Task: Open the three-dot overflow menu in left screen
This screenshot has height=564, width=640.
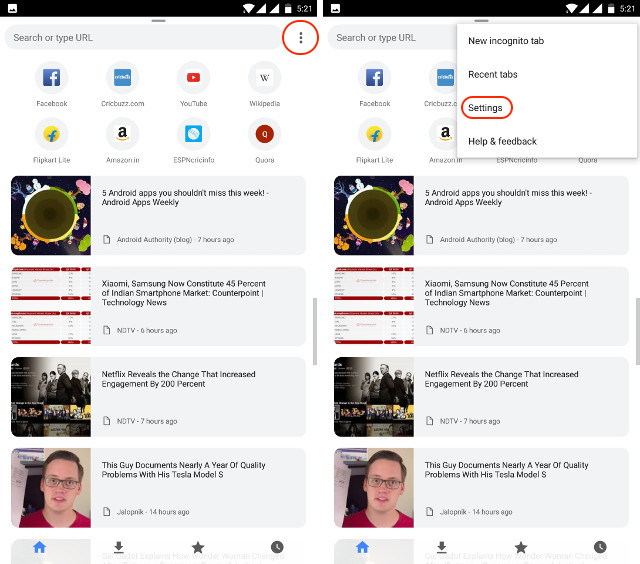Action: click(x=301, y=38)
